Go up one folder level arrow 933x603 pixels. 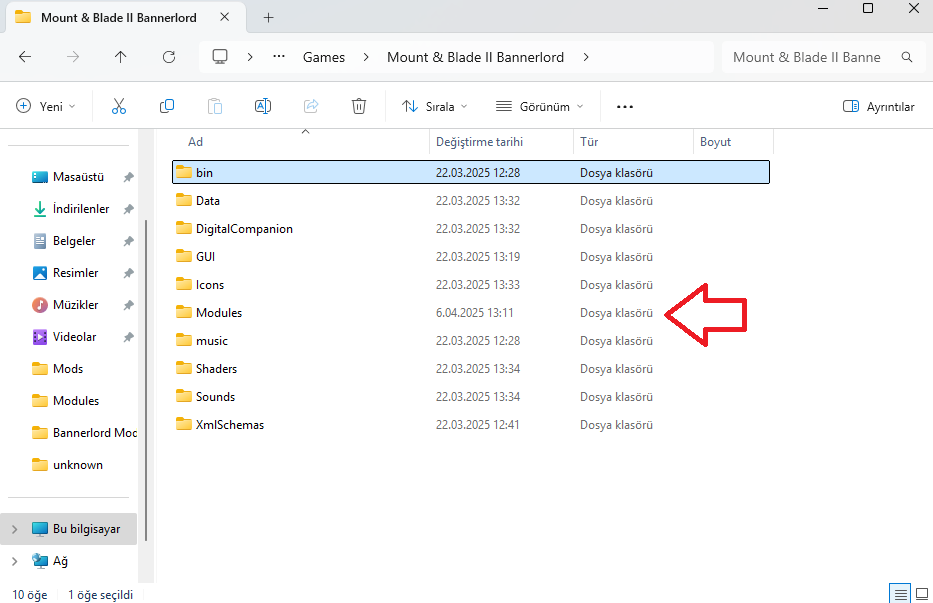click(x=120, y=57)
